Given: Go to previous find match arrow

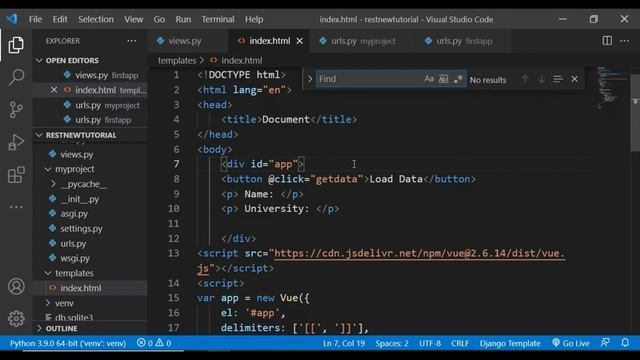Looking at the screenshot, I should [x=525, y=79].
